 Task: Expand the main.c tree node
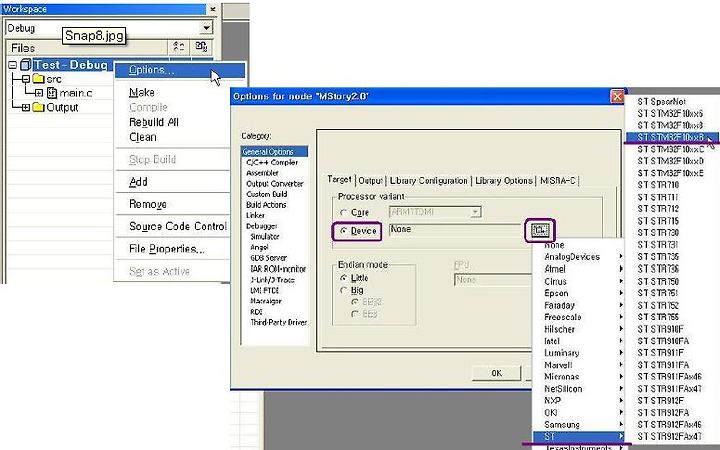point(39,93)
